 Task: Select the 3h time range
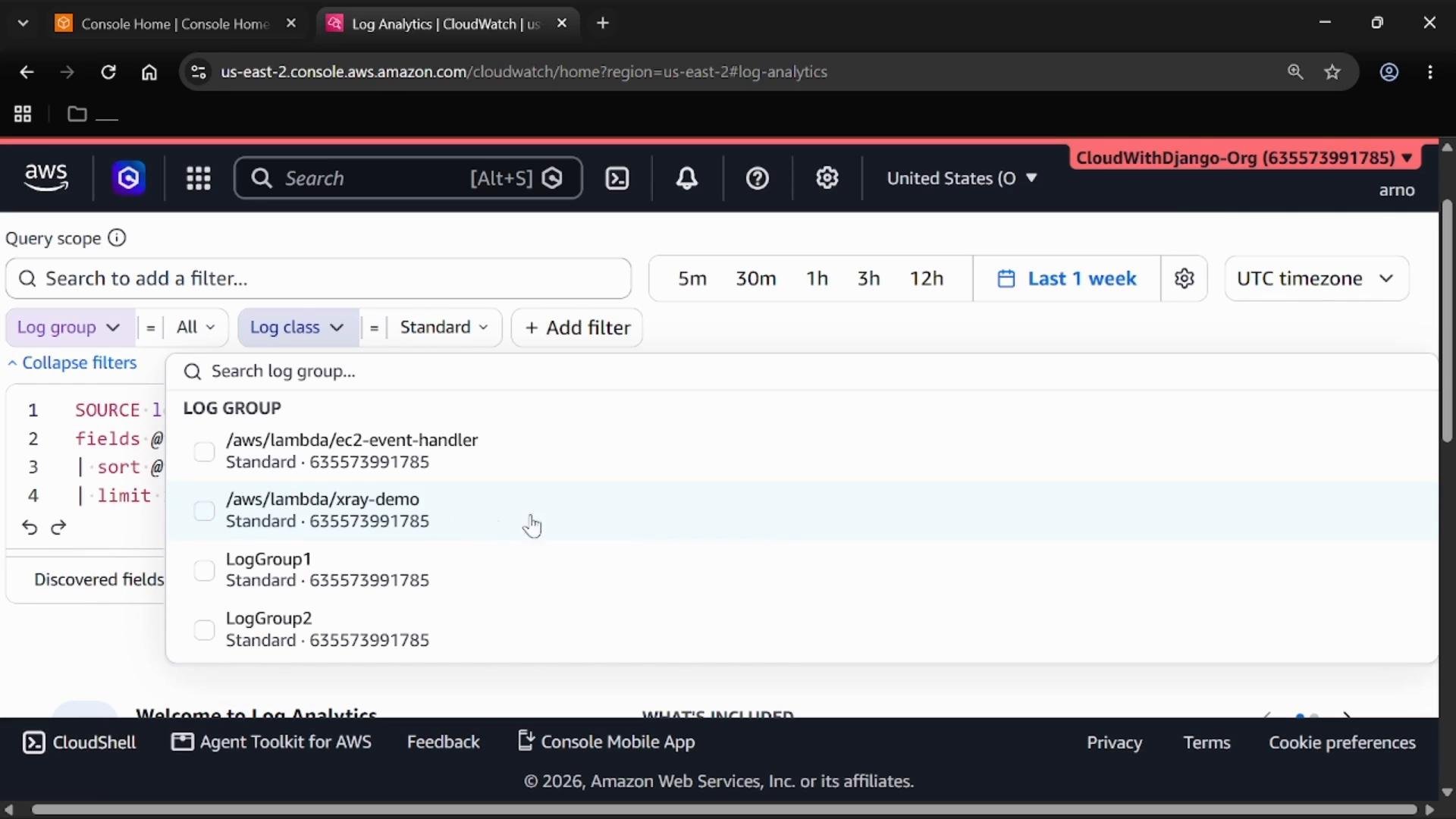coord(868,278)
